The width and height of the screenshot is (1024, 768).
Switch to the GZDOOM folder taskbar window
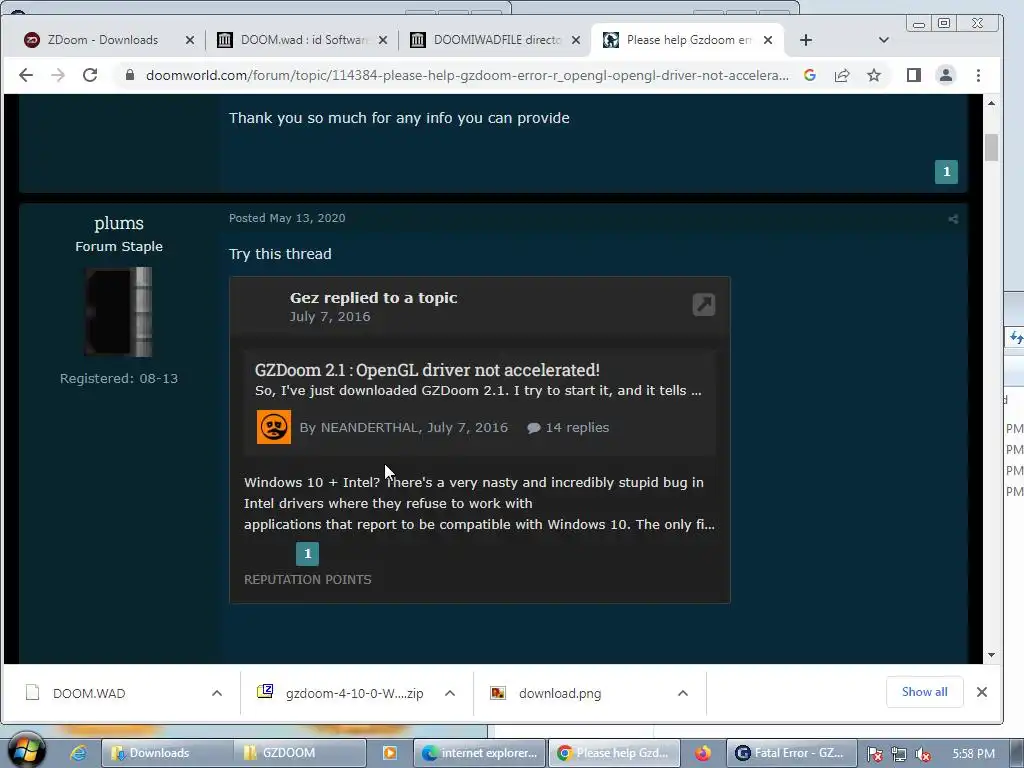300,753
